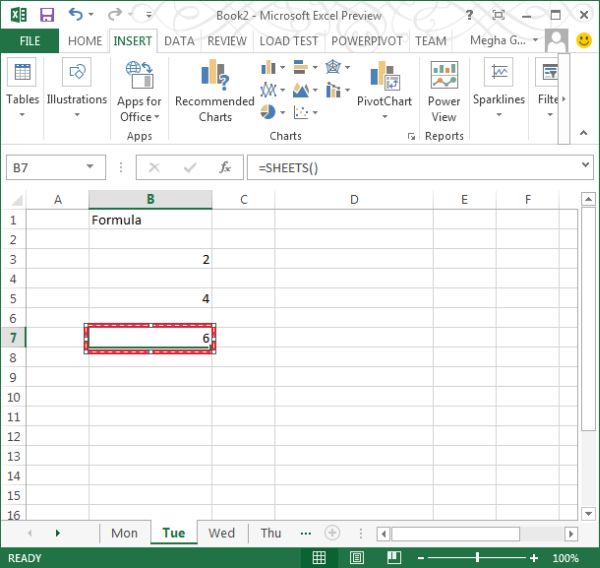This screenshot has height=568, width=600.
Task: Click the Save icon in quick access toolbar
Action: click(x=47, y=15)
